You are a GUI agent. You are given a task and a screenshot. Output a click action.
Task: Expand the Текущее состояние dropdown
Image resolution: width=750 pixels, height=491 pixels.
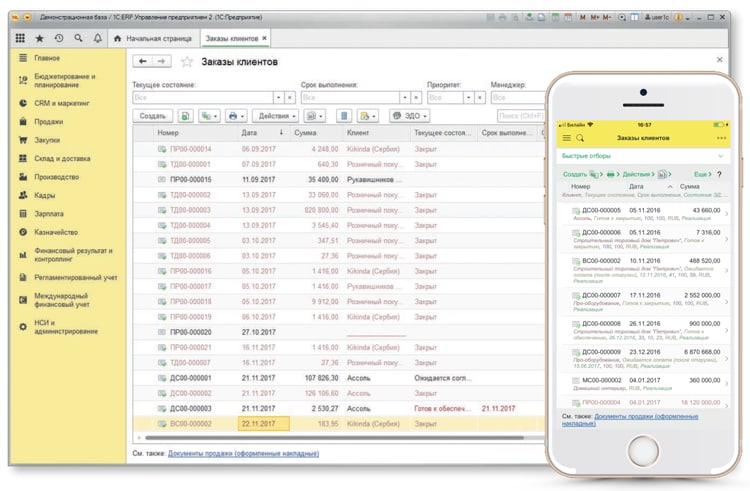pyautogui.click(x=278, y=98)
